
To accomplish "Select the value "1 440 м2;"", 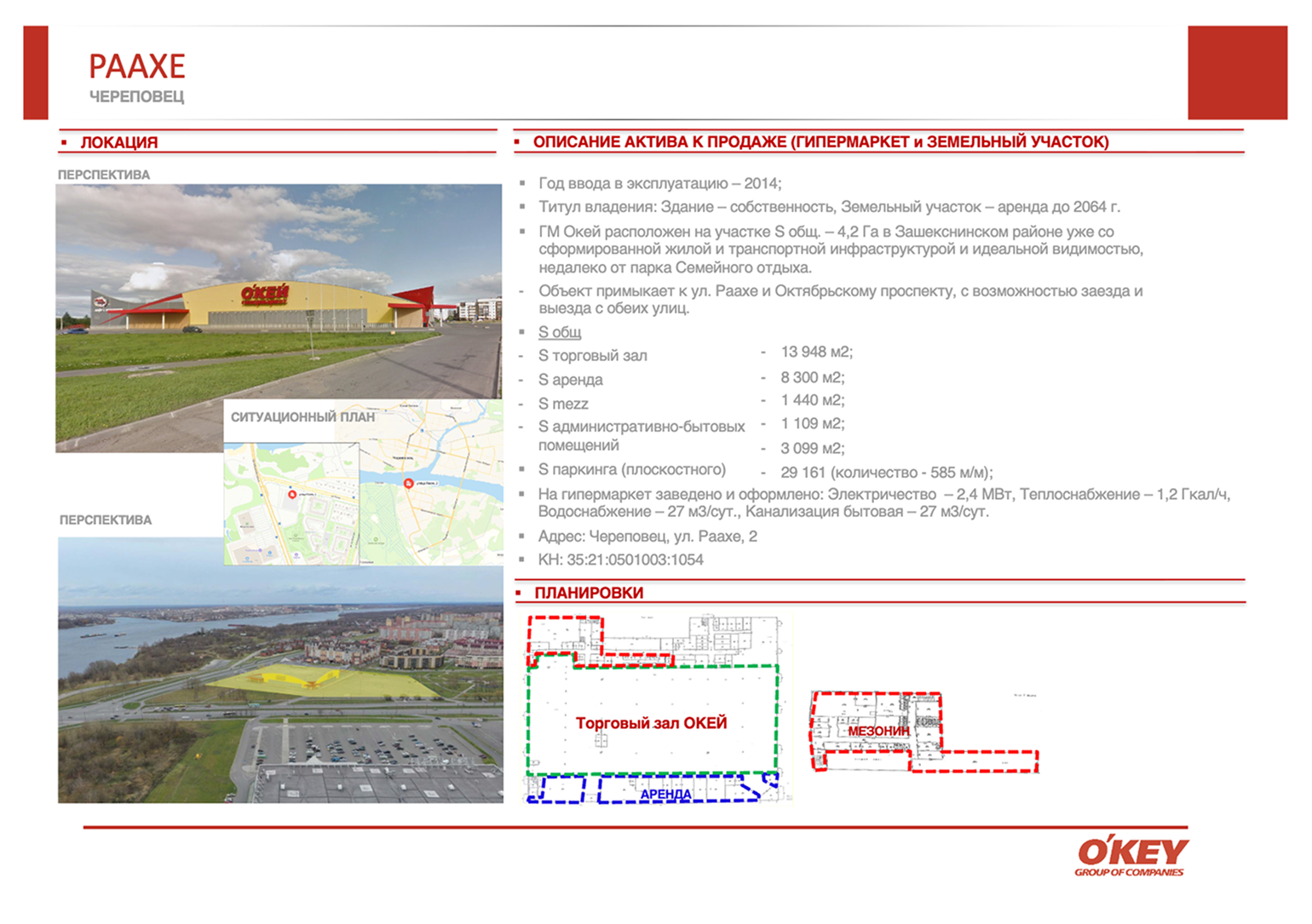I will point(813,400).
